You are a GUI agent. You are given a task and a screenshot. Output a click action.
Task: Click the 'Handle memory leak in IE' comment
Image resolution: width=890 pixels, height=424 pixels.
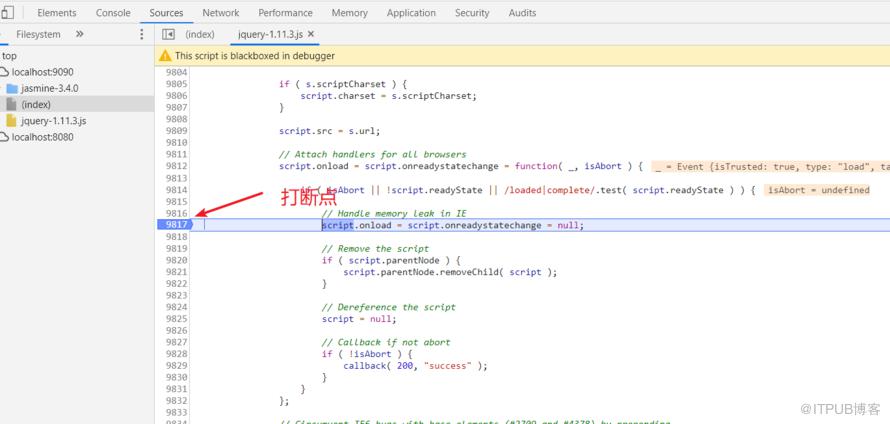coord(394,213)
